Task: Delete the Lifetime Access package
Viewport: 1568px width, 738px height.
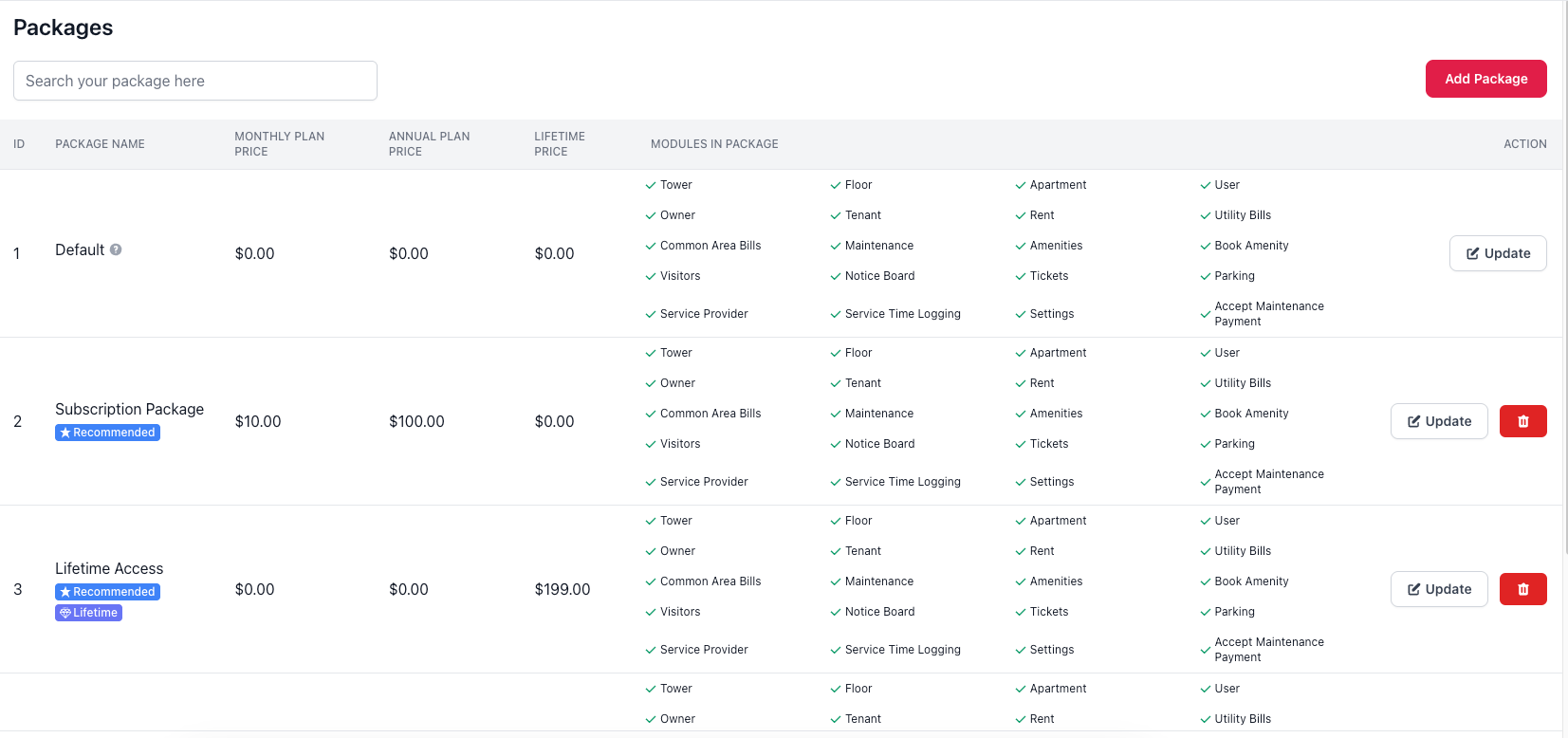Action: coord(1522,589)
